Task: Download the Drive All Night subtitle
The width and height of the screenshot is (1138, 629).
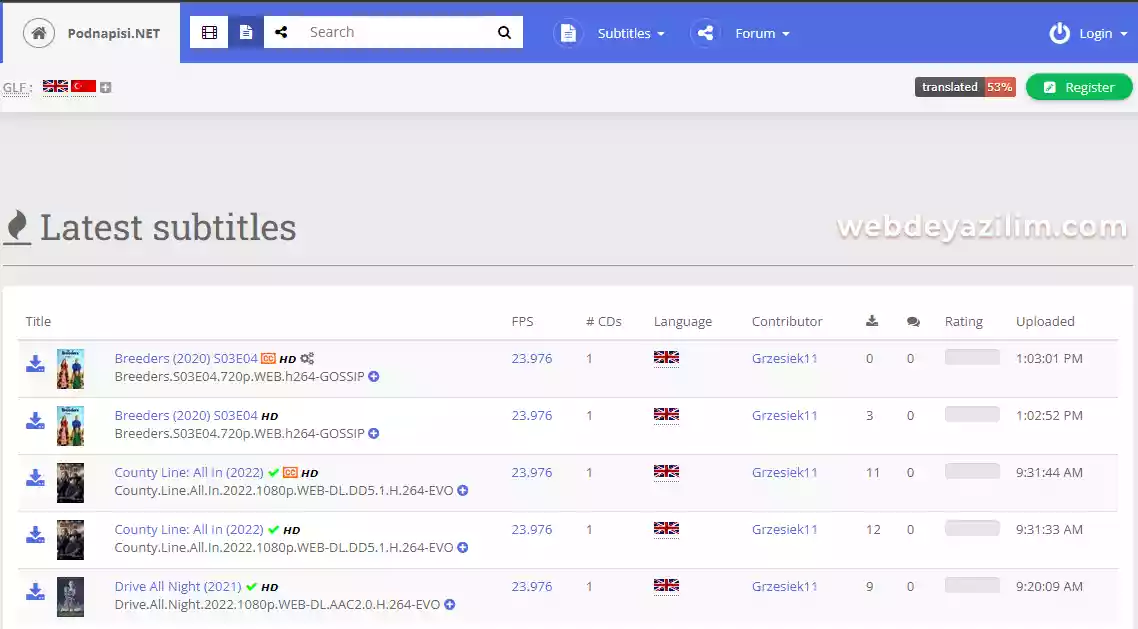Action: [x=35, y=591]
